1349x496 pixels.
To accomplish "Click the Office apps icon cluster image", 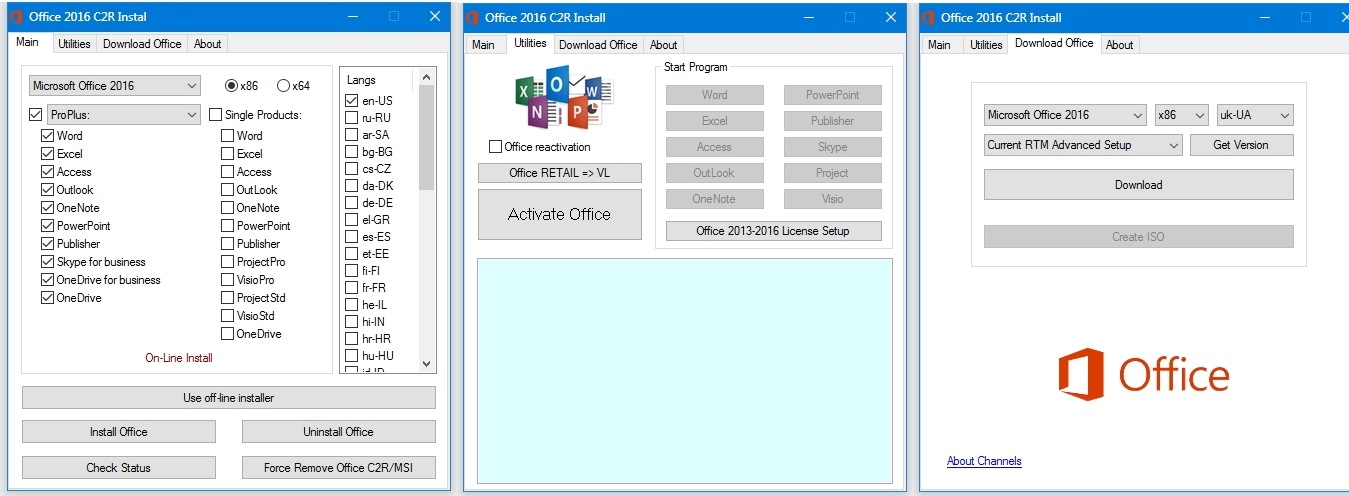I will point(558,97).
